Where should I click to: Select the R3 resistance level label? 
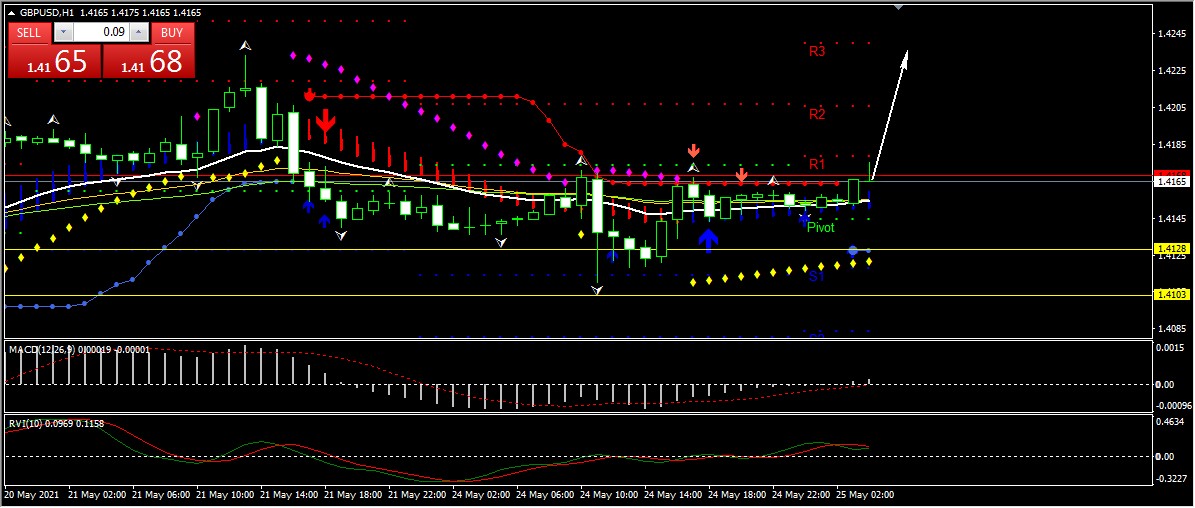pyautogui.click(x=817, y=51)
